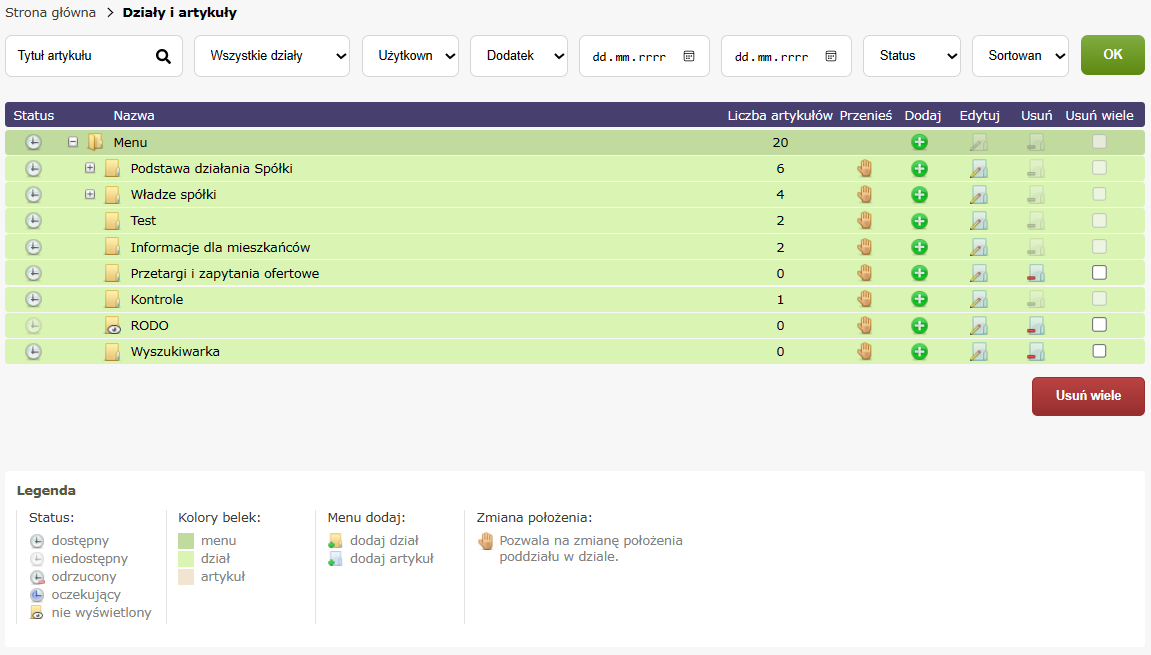Click the search magnifier icon in title field
Screen dimensions: 1151x655
164,56
